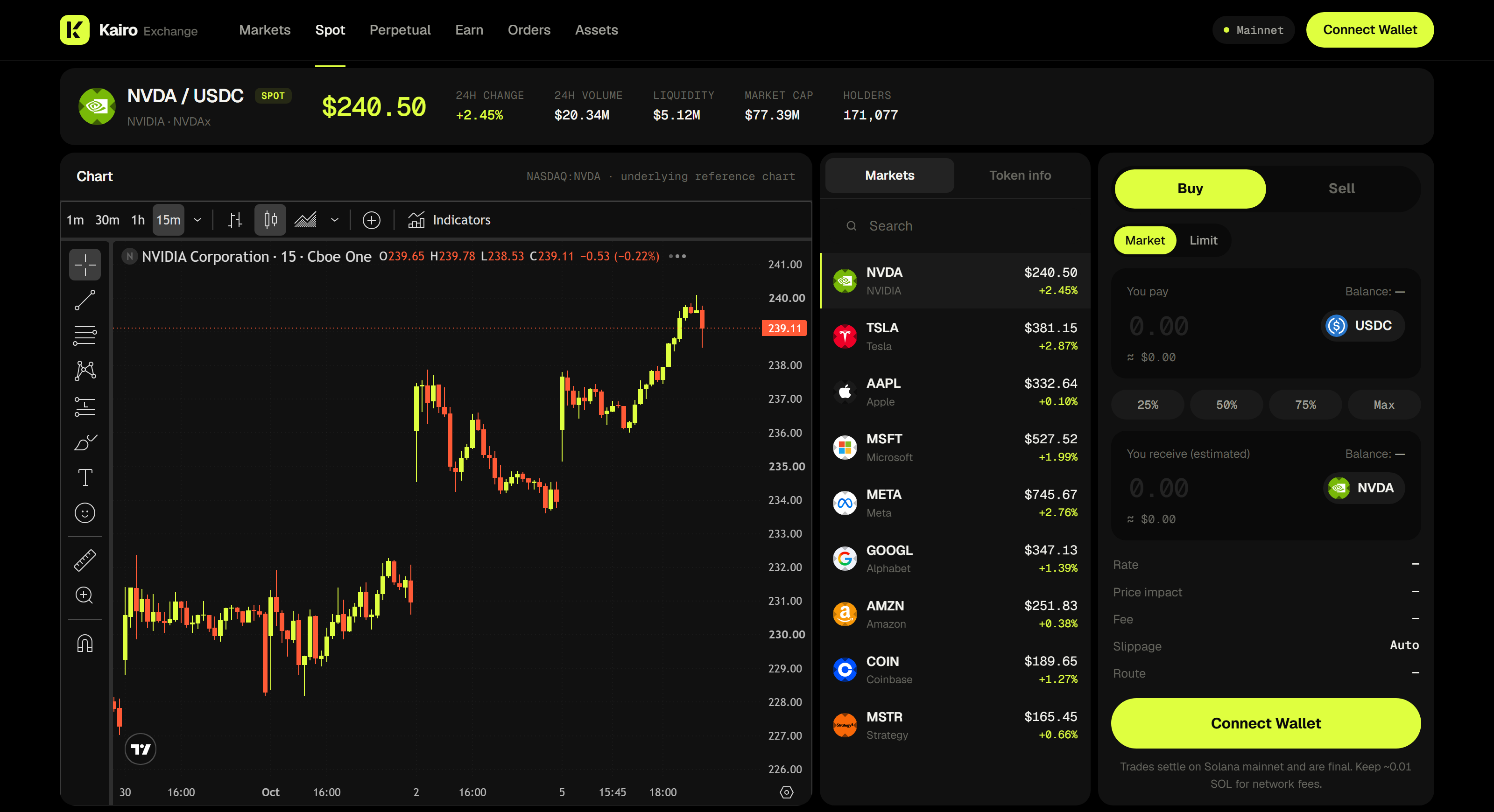Select the TSLA market row
Viewport: 1494px width, 812px height.
[955, 336]
